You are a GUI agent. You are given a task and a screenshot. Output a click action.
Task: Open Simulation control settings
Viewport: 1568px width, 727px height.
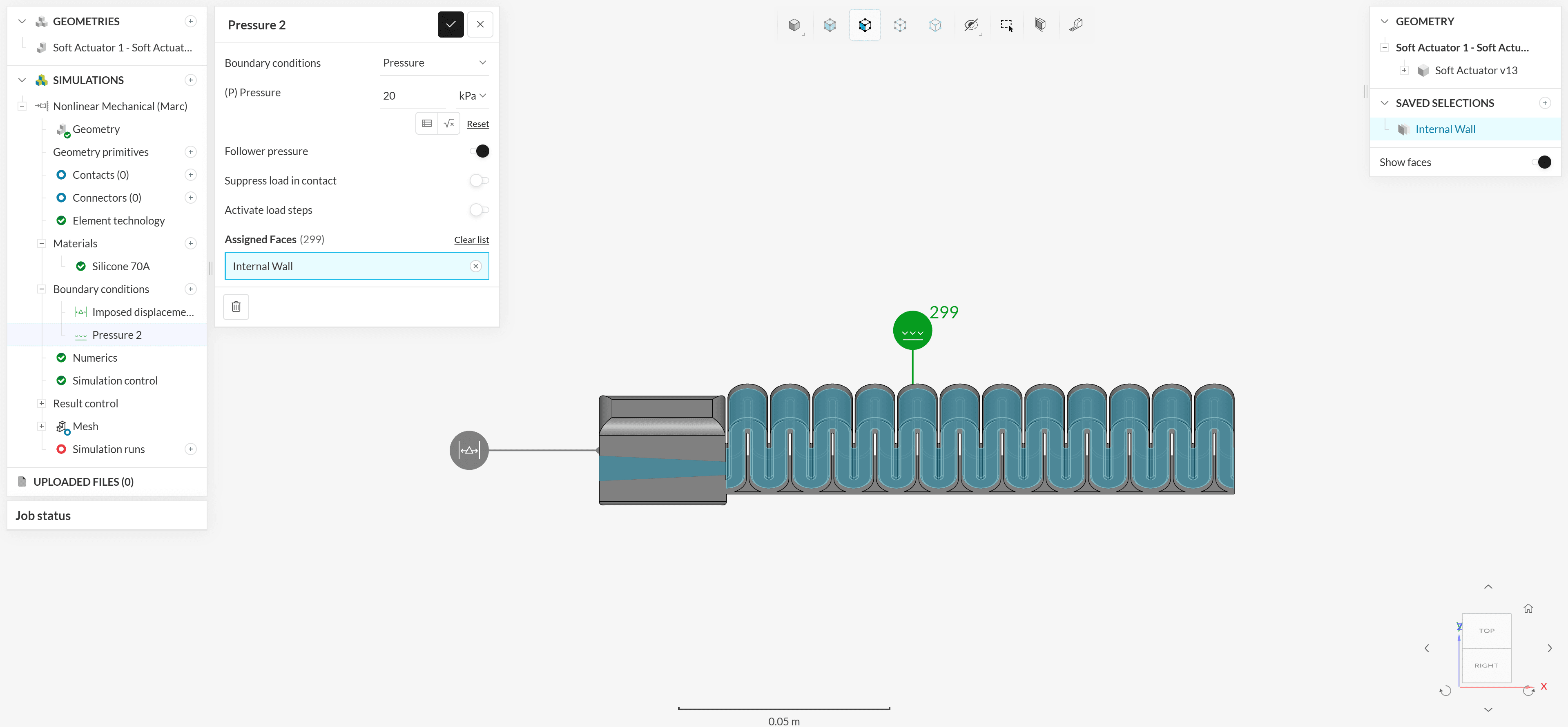114,381
